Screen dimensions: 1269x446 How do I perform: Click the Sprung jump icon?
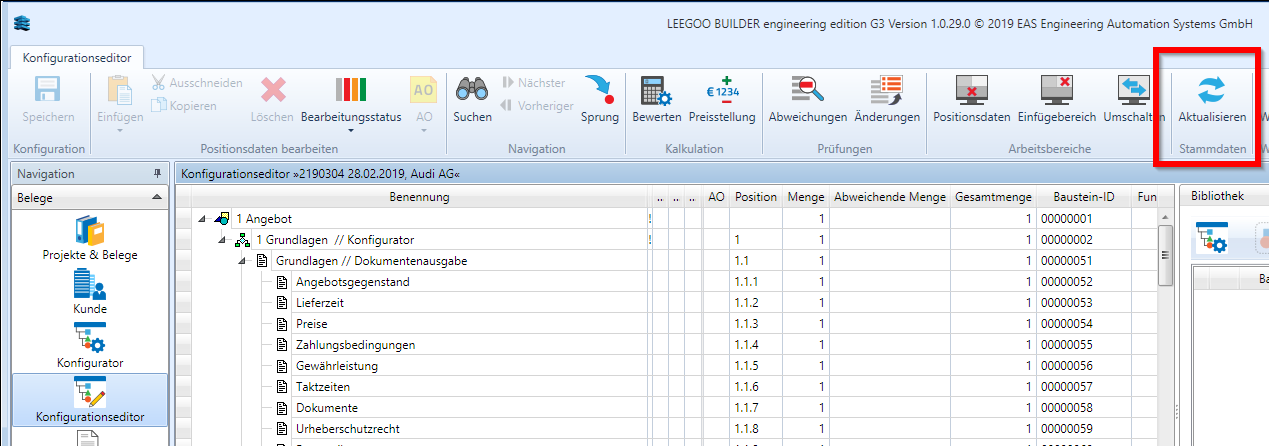600,90
